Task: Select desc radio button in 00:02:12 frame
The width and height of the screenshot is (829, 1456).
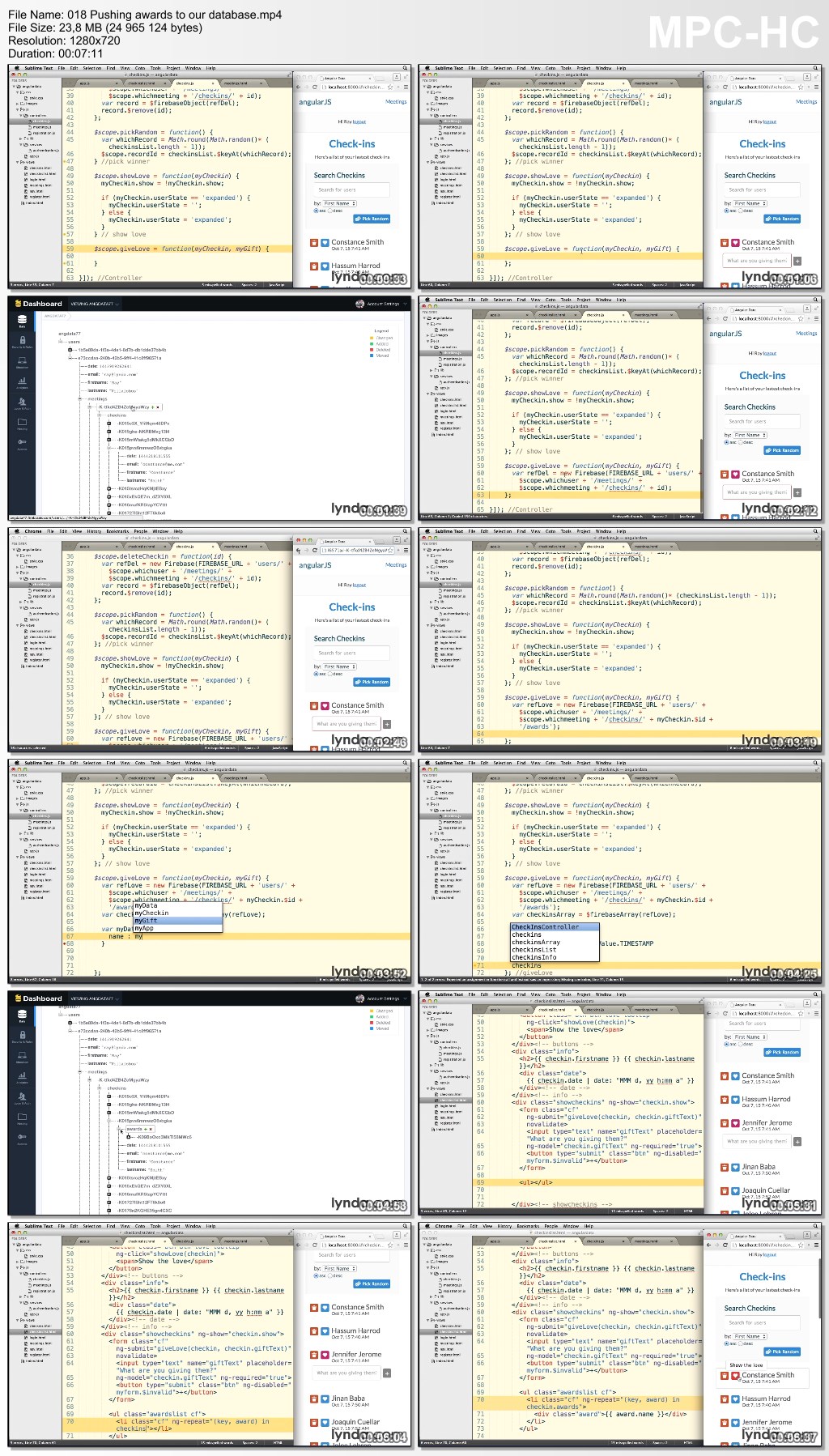Action: point(741,442)
